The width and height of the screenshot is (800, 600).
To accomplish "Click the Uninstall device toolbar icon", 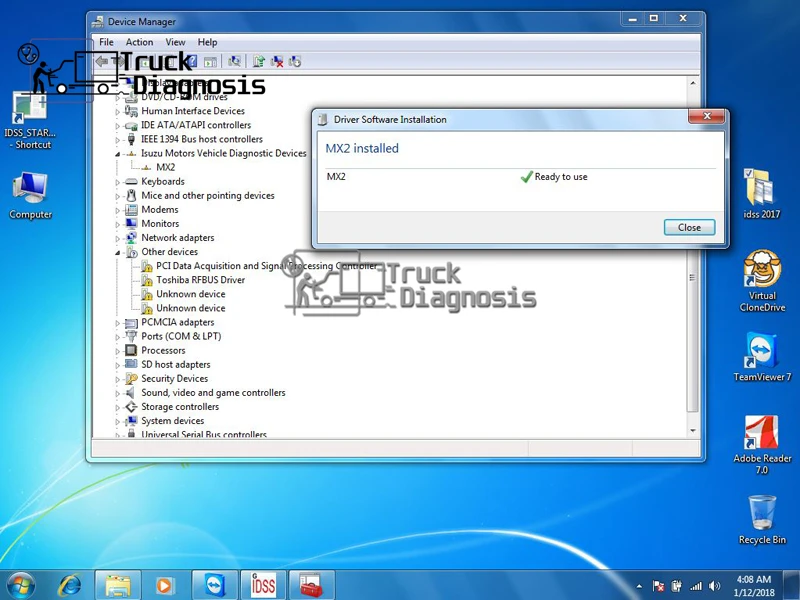I will 277,62.
